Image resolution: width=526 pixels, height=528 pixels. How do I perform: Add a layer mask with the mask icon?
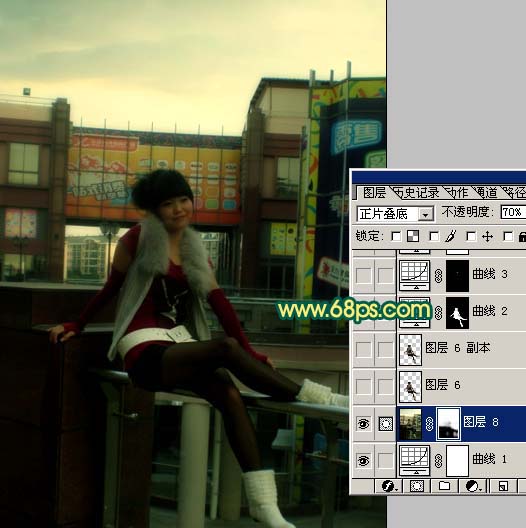coord(417,486)
